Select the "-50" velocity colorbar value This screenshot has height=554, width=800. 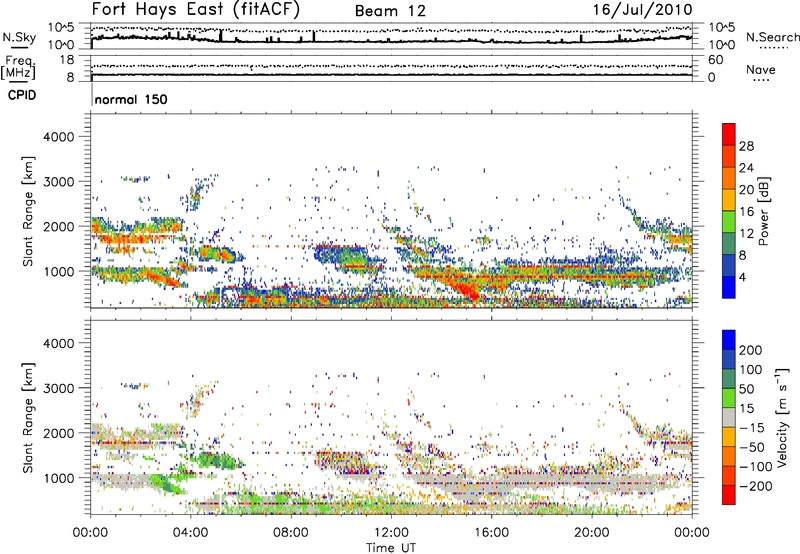tap(752, 447)
